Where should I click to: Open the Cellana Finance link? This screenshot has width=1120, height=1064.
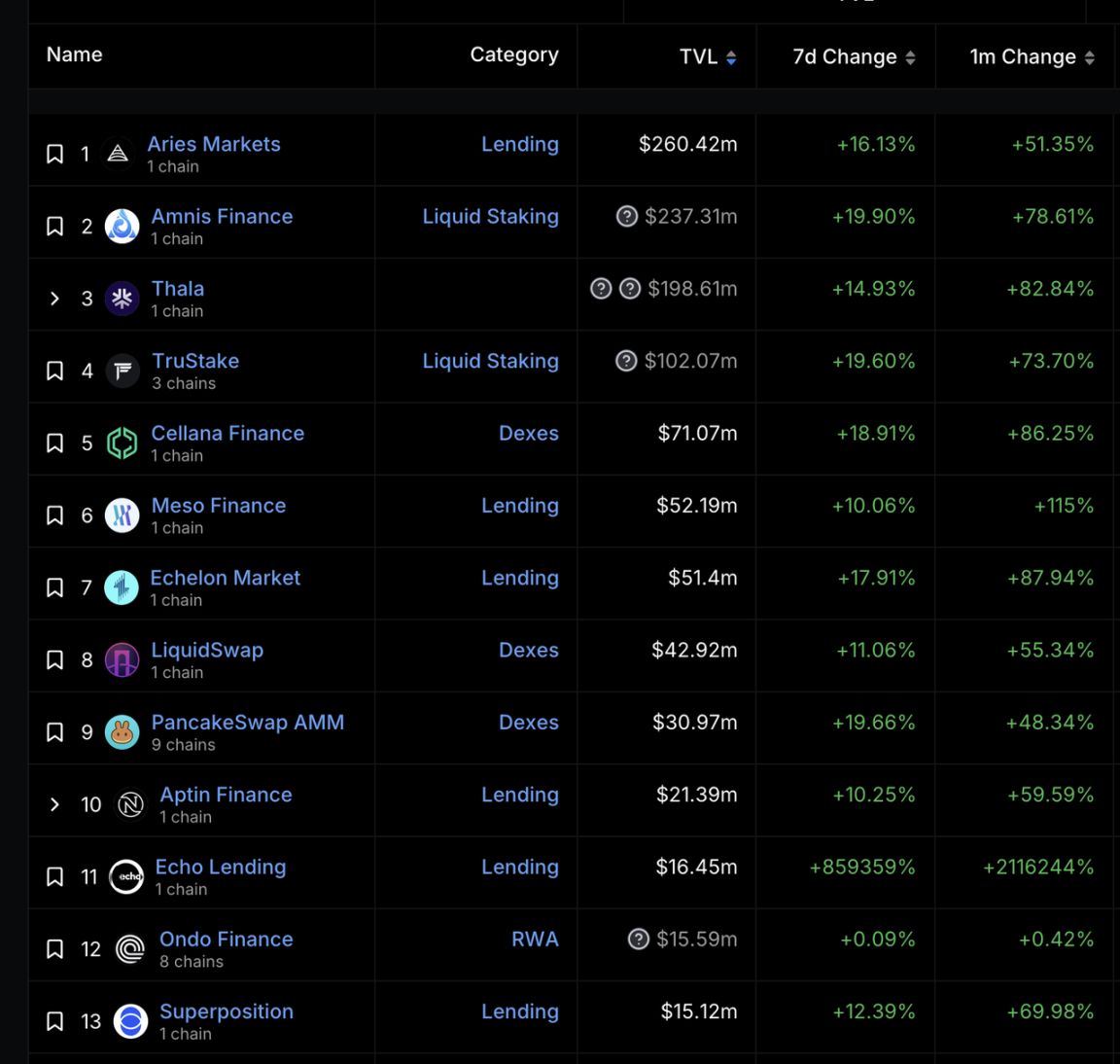click(x=227, y=433)
